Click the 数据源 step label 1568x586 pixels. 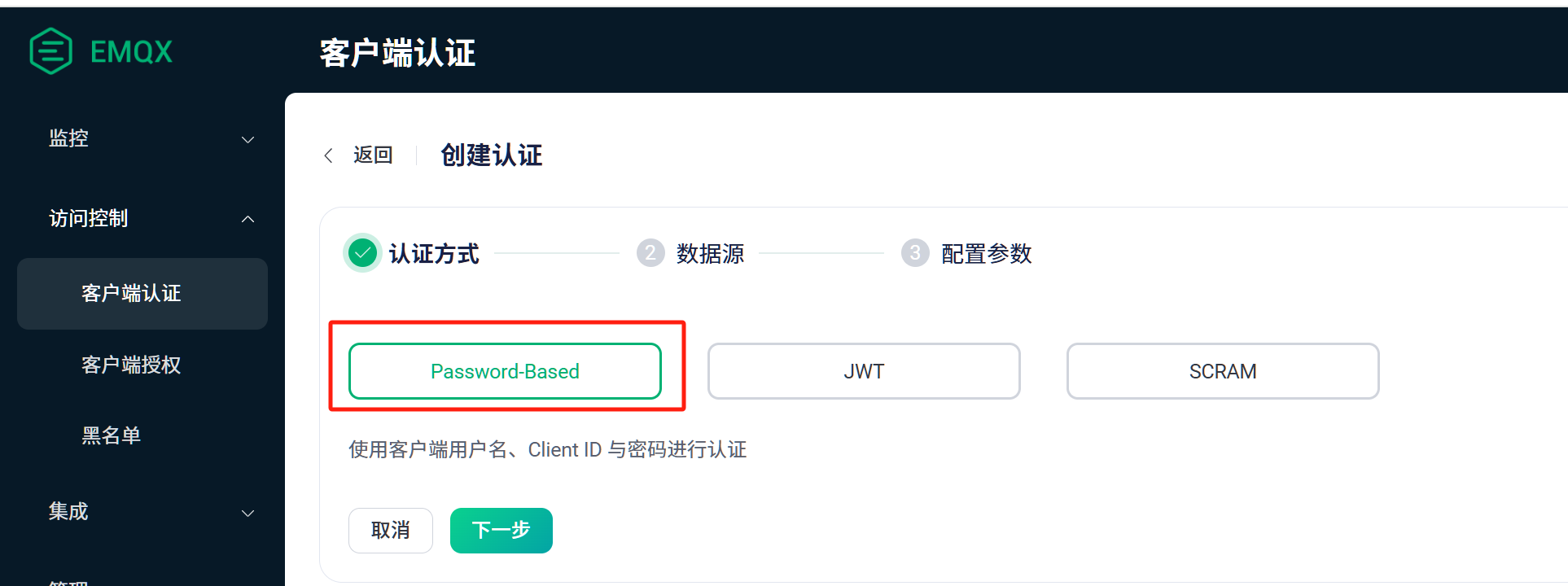click(710, 254)
